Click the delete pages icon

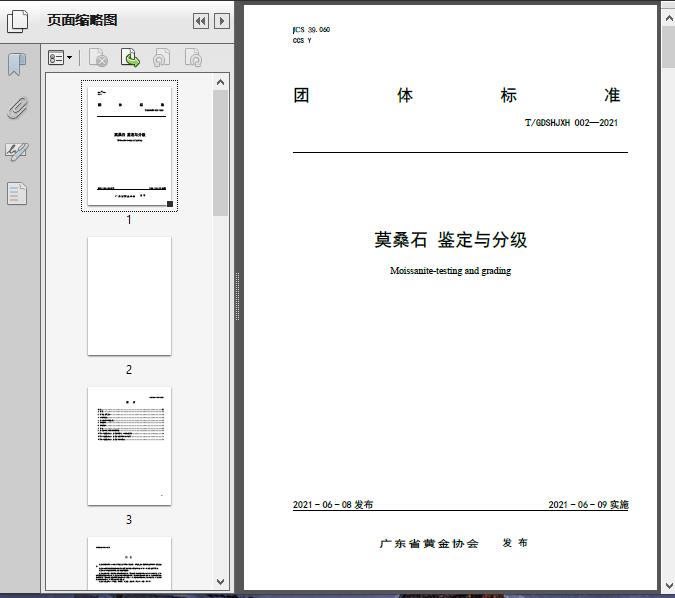coord(98,58)
